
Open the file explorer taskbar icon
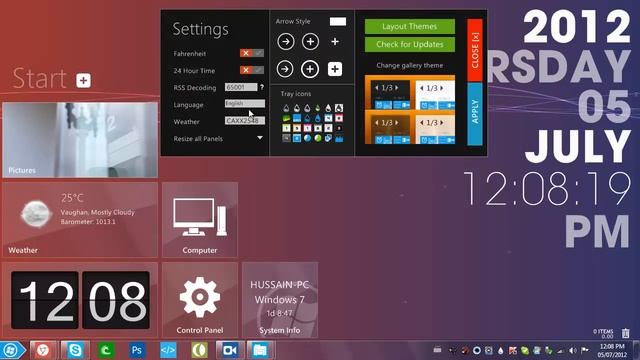click(260, 350)
